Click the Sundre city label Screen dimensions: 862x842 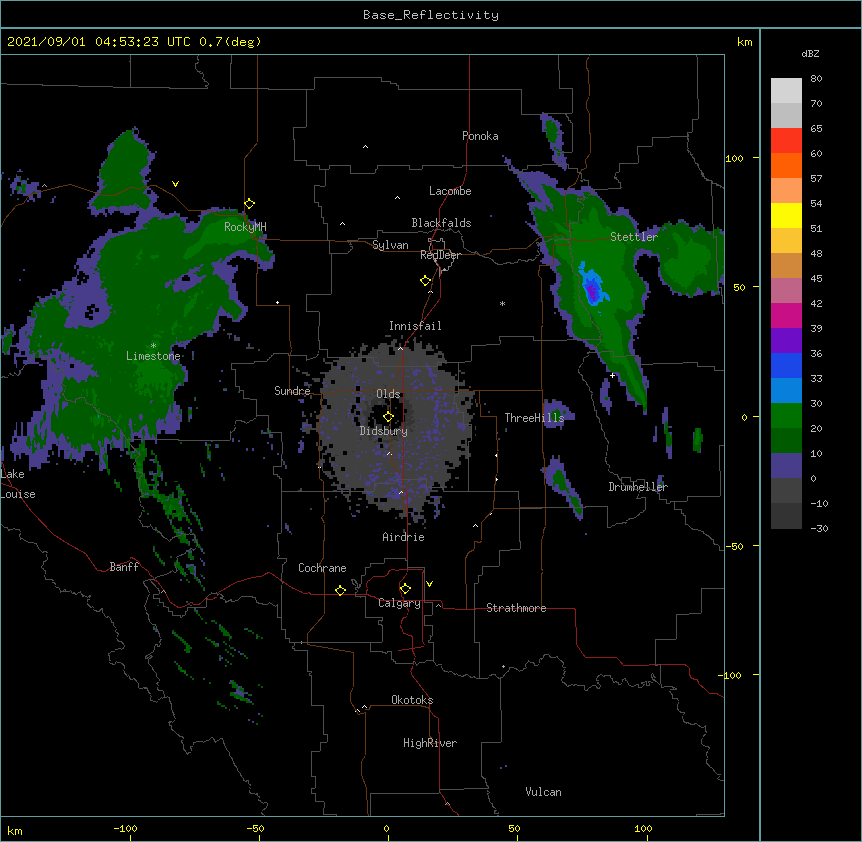tap(292, 391)
